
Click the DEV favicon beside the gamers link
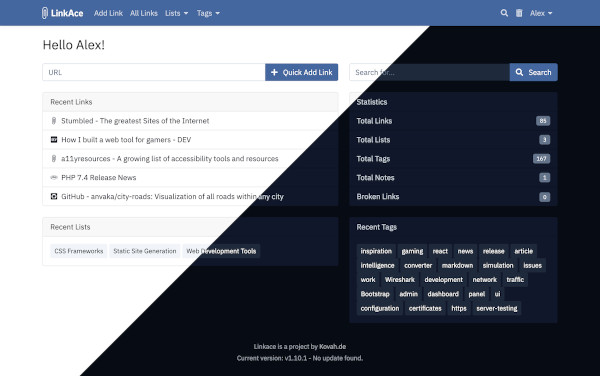(54, 140)
